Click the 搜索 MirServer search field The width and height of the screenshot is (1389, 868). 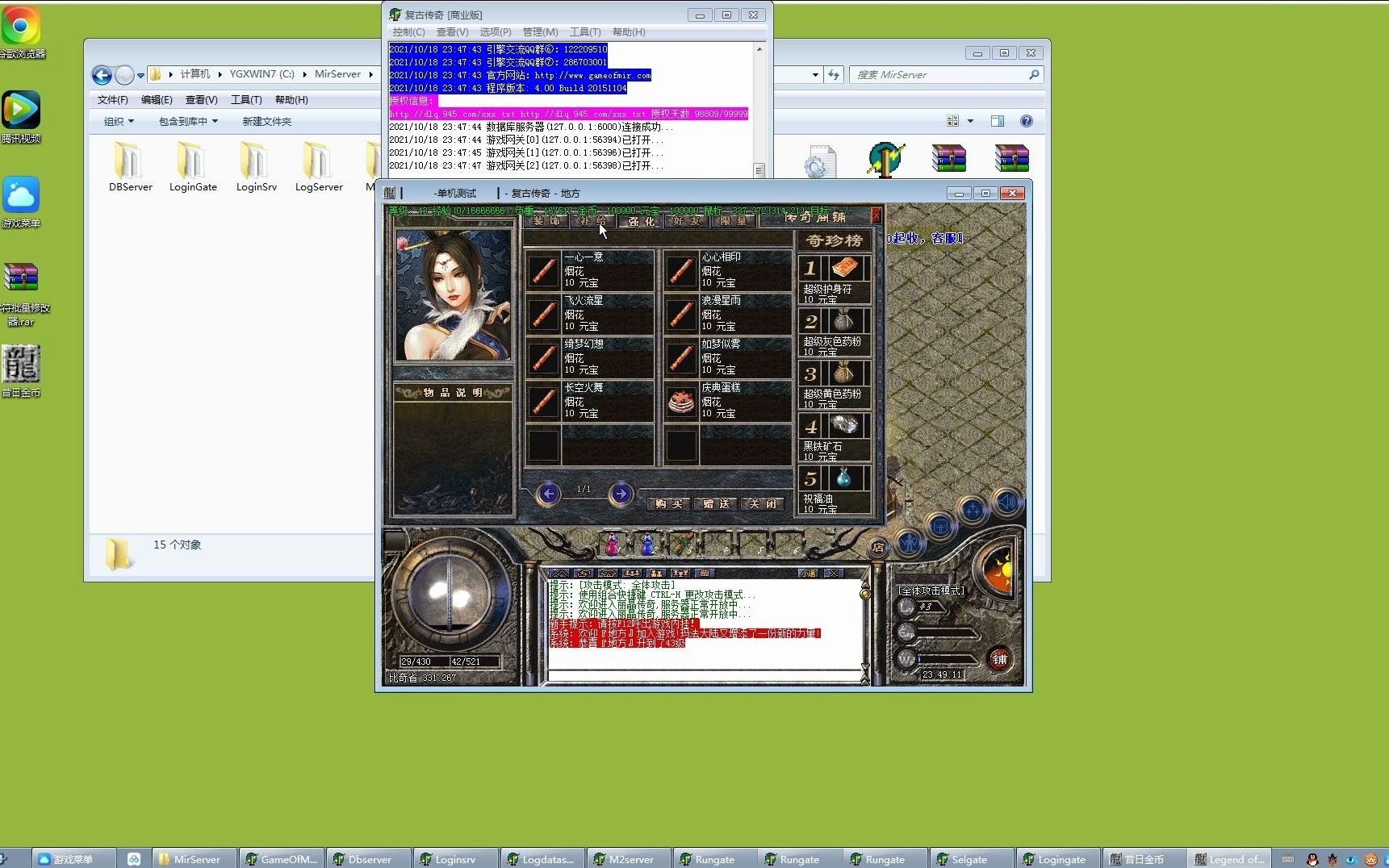947,75
